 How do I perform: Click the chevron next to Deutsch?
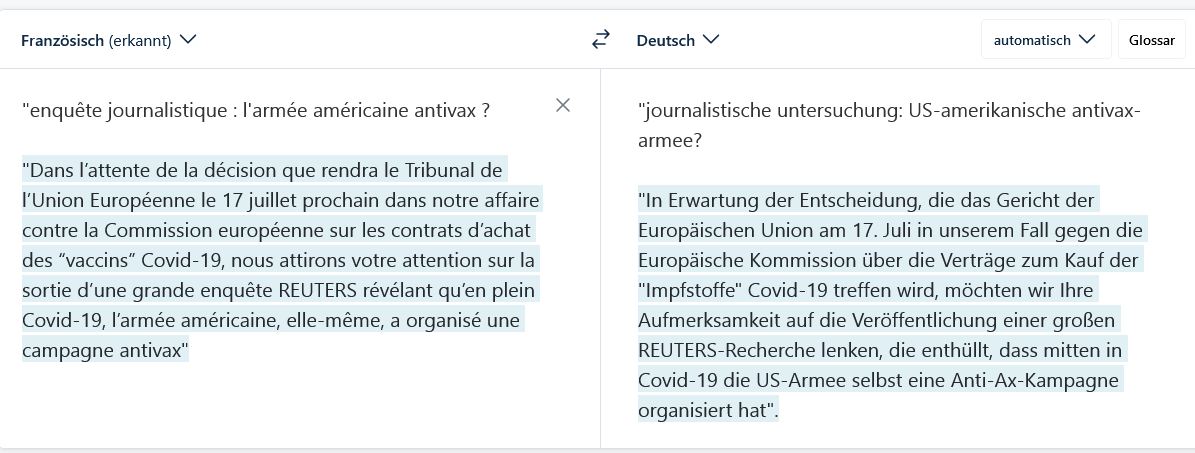[711, 40]
